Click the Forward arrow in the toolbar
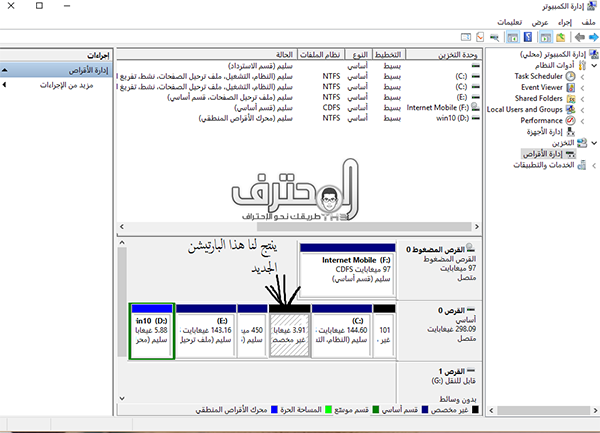Image resolution: width=600 pixels, height=433 pixels. 578,37
